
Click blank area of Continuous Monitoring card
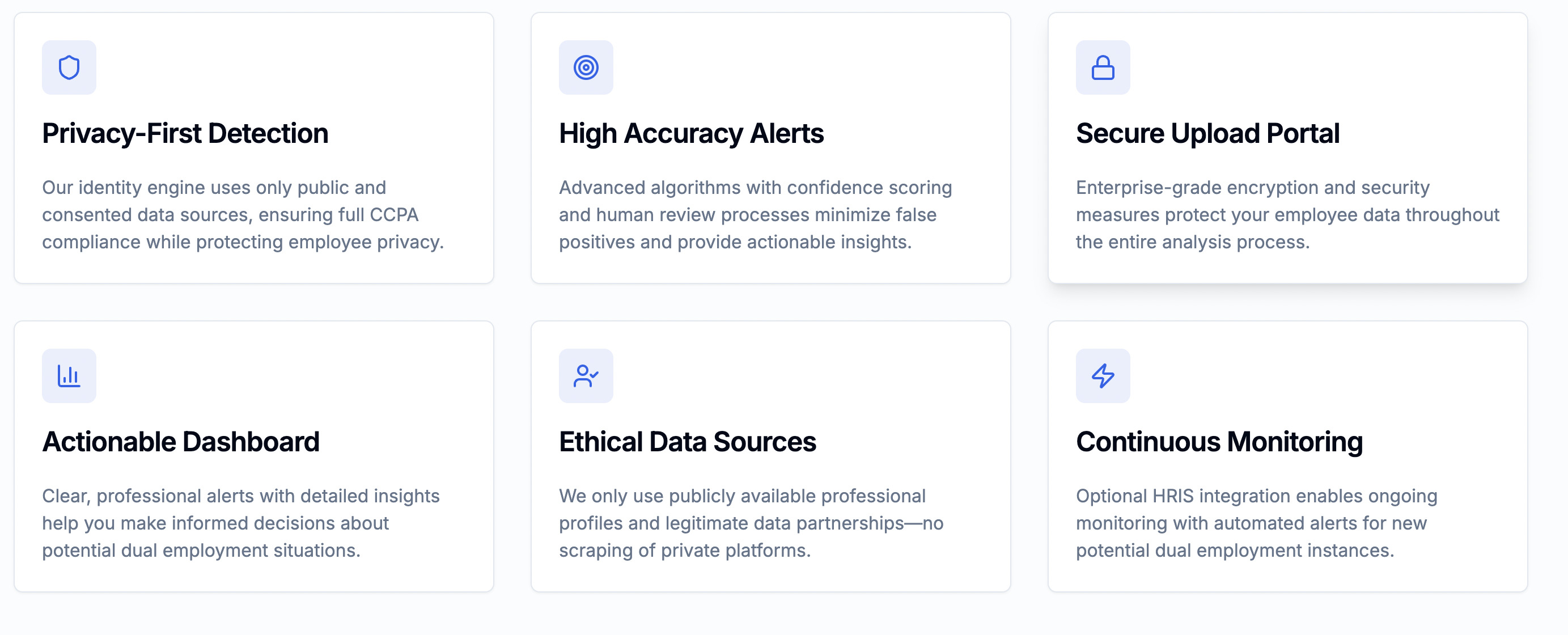[1339, 376]
